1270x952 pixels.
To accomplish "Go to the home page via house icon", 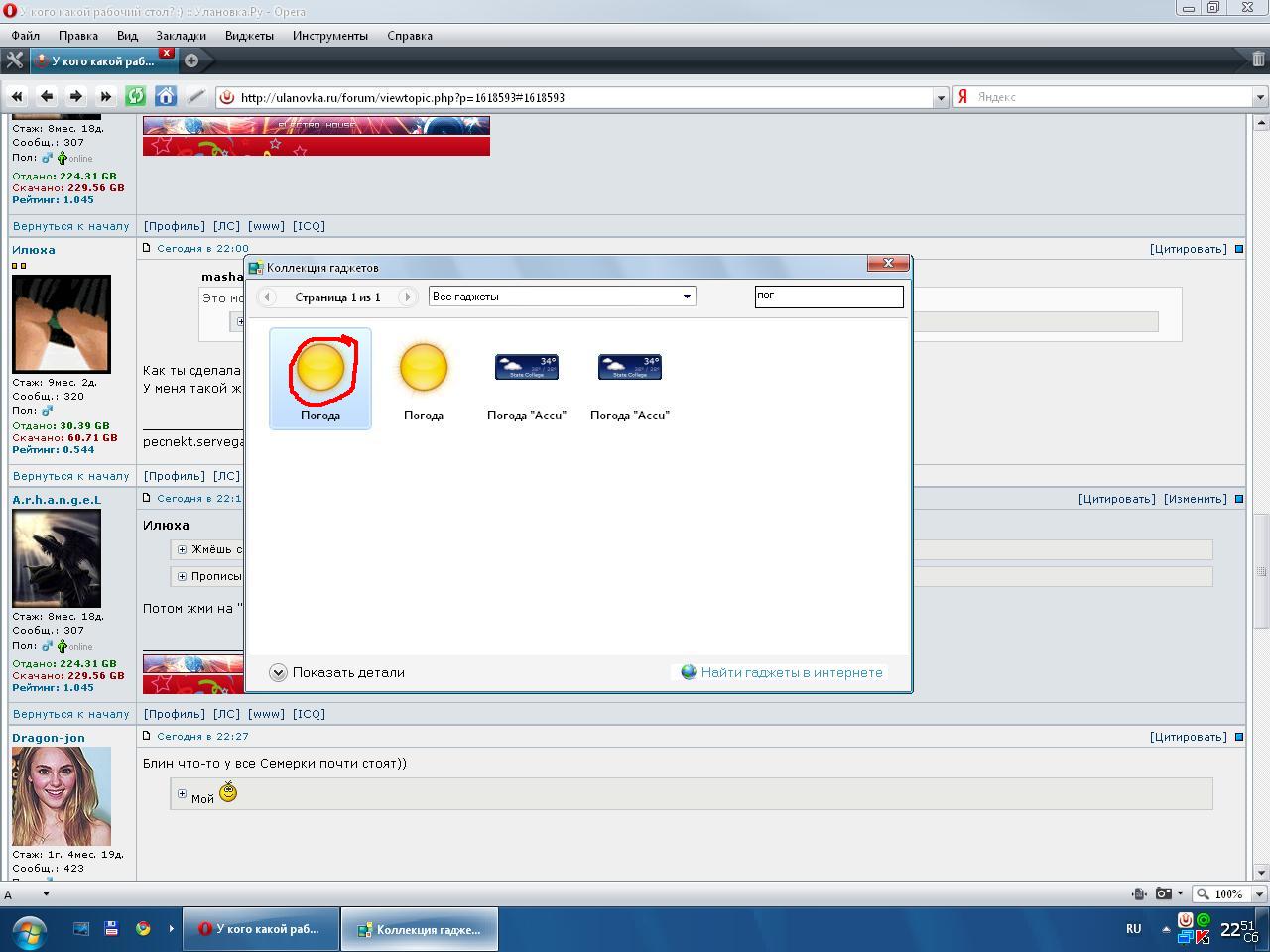I will pos(166,96).
